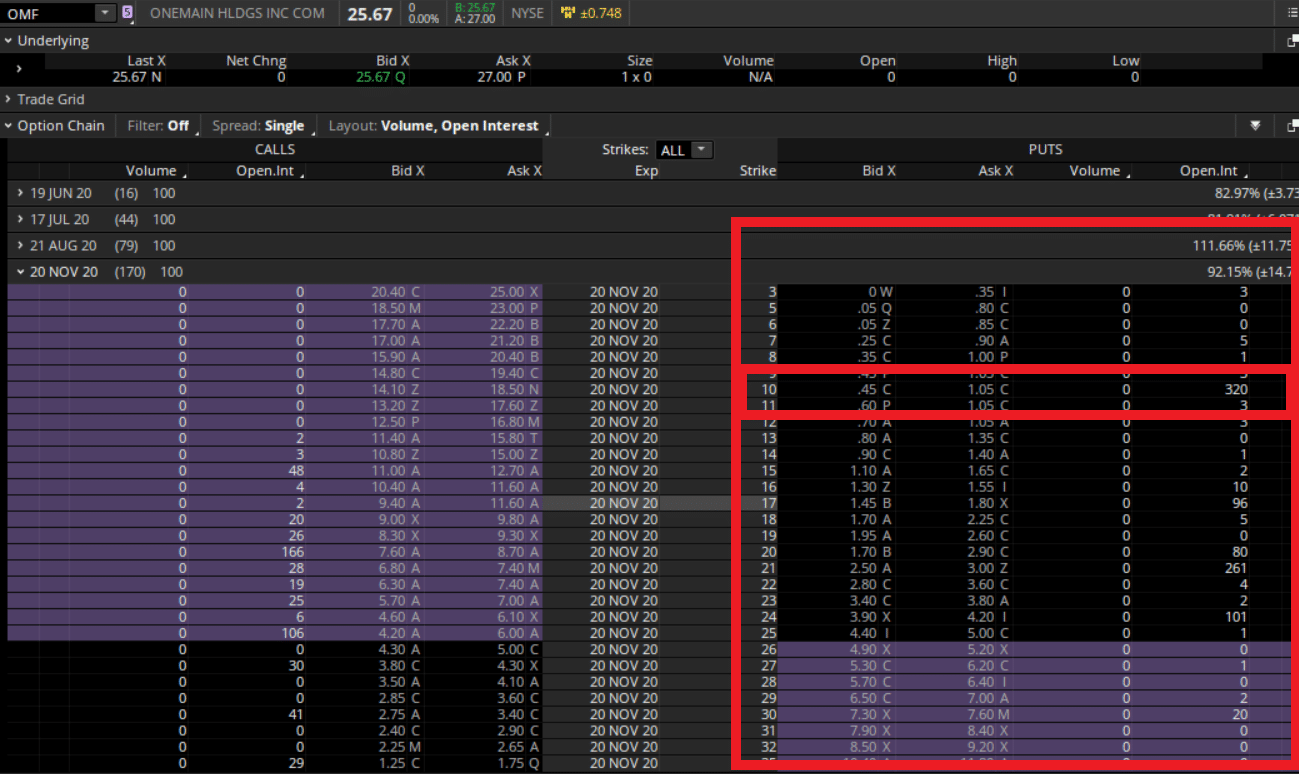The height and width of the screenshot is (774, 1299).
Task: Click call ask 25.00 X at strike 3
Action: tap(516, 292)
